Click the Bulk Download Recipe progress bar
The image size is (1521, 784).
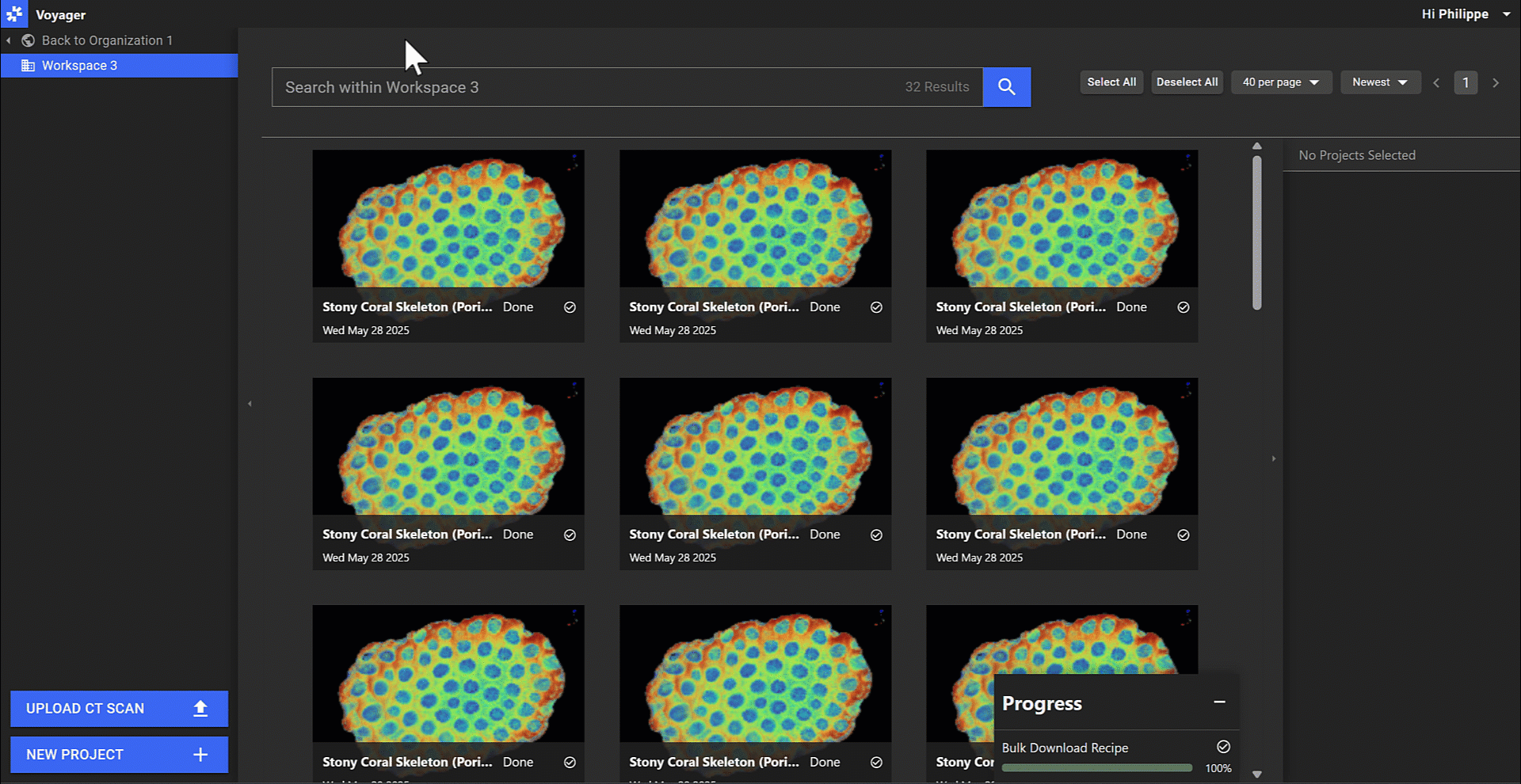point(1096,767)
